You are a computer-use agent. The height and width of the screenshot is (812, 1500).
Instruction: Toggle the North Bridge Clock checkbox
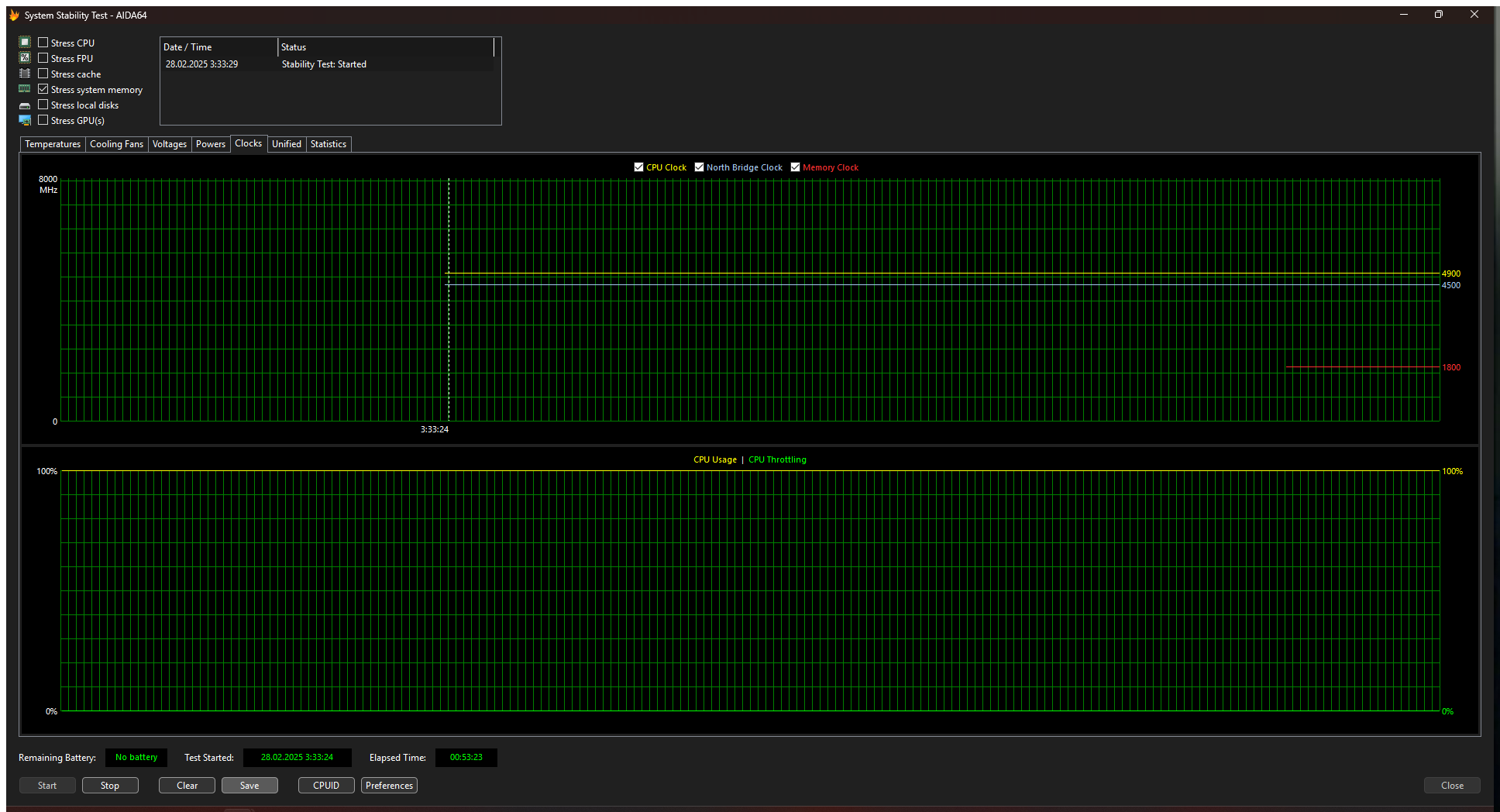pos(699,167)
